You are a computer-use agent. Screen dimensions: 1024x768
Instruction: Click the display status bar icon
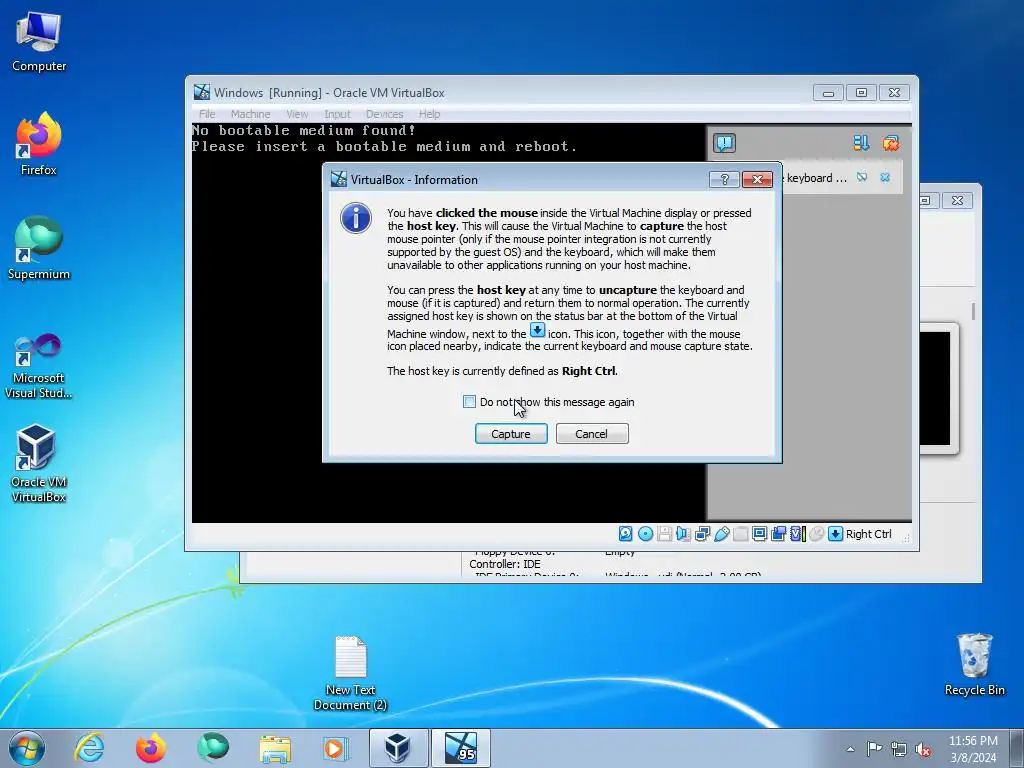pyautogui.click(x=760, y=534)
